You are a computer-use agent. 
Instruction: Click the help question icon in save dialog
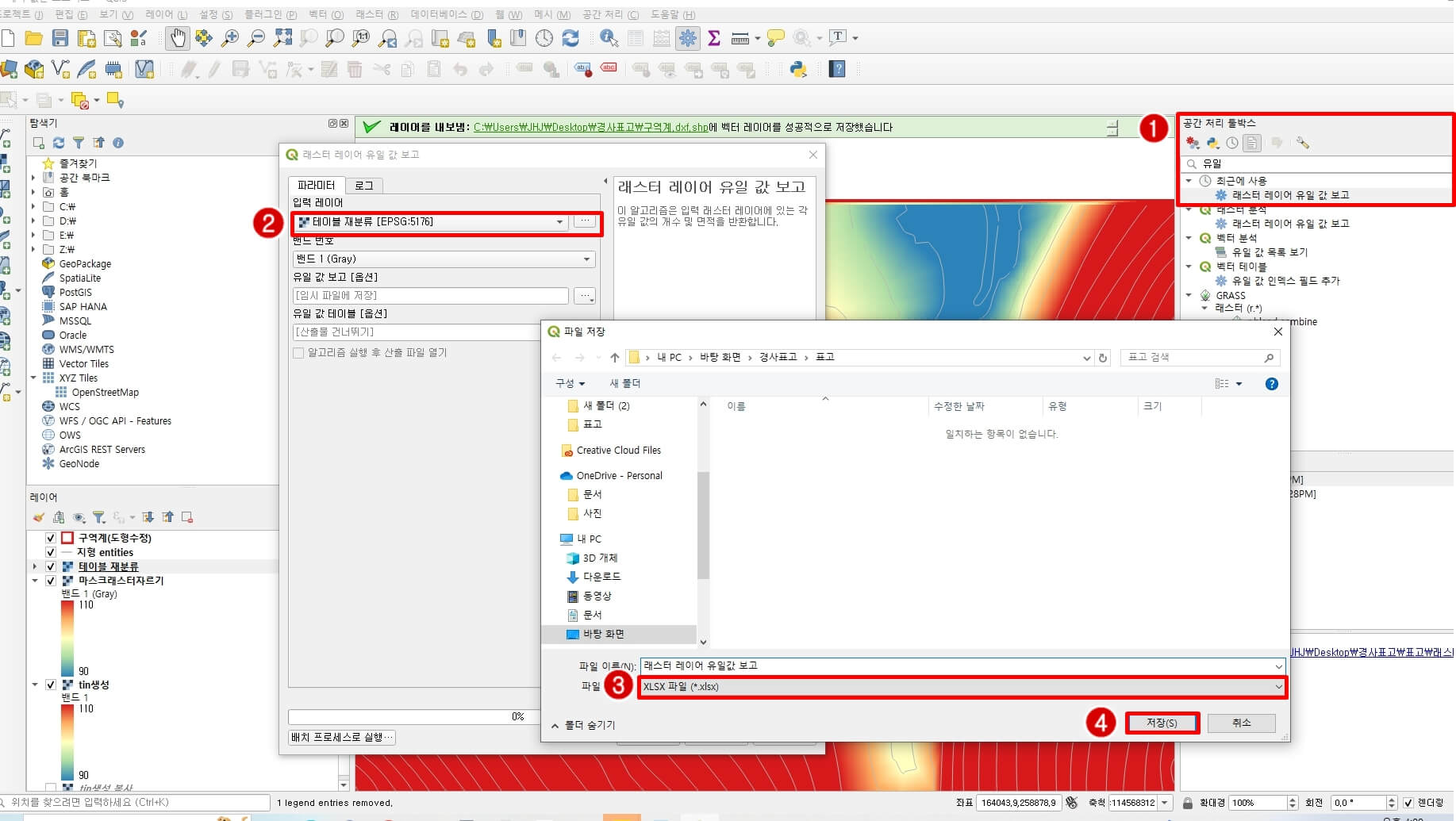1272,384
